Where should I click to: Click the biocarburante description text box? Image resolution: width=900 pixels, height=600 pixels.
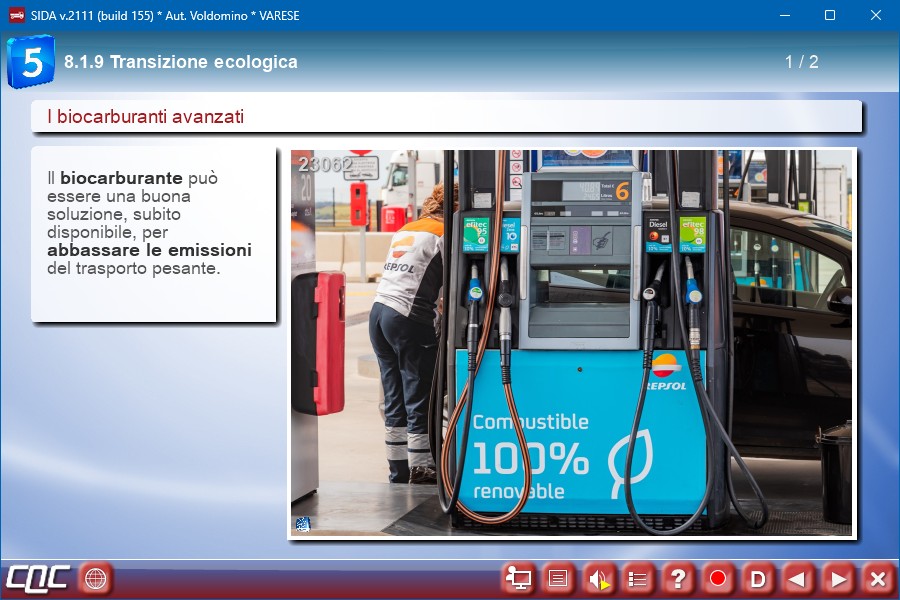click(153, 235)
